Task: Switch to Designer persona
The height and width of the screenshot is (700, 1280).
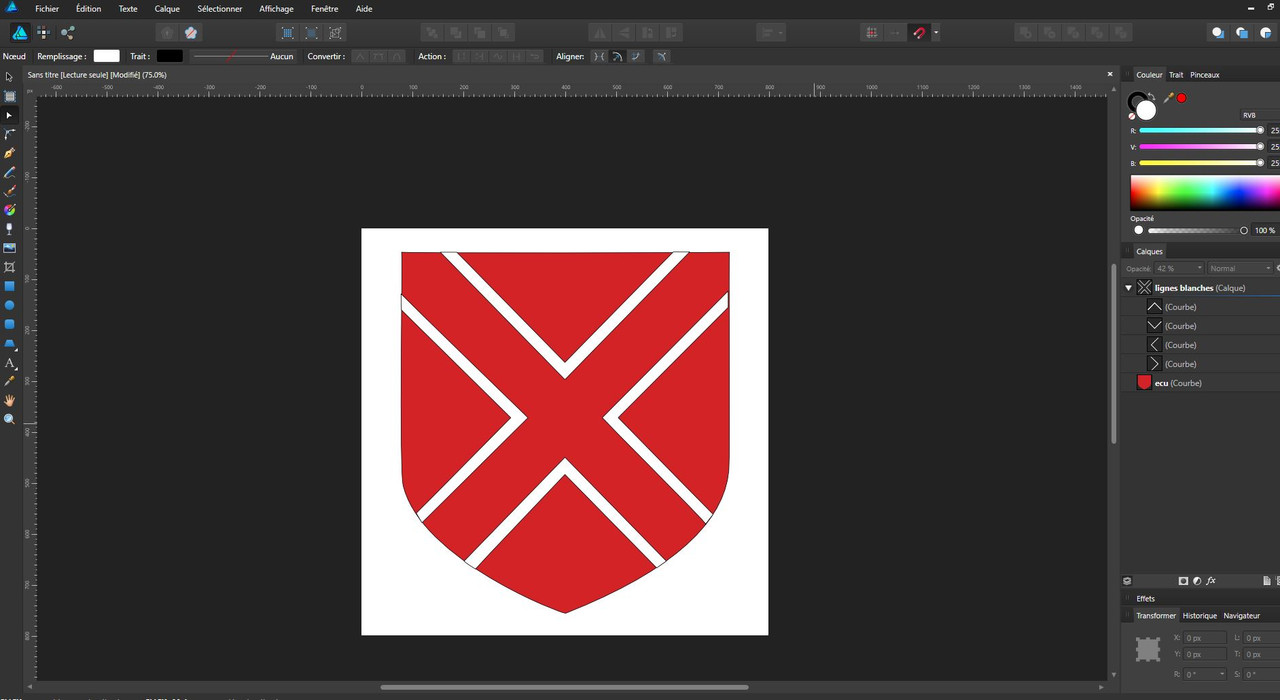Action: point(19,32)
